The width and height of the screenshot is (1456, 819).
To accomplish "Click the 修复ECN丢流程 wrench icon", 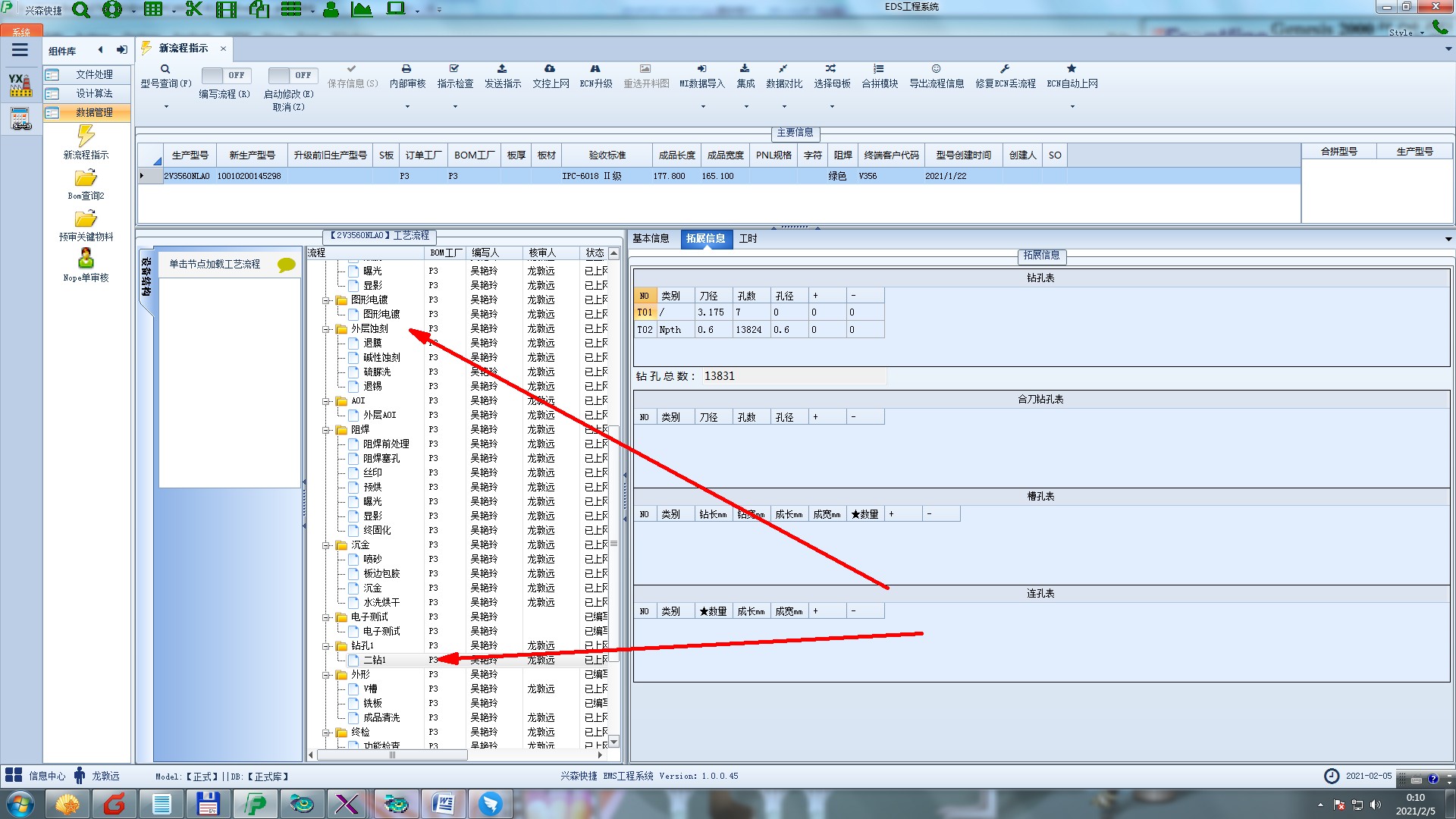I will (x=1005, y=69).
